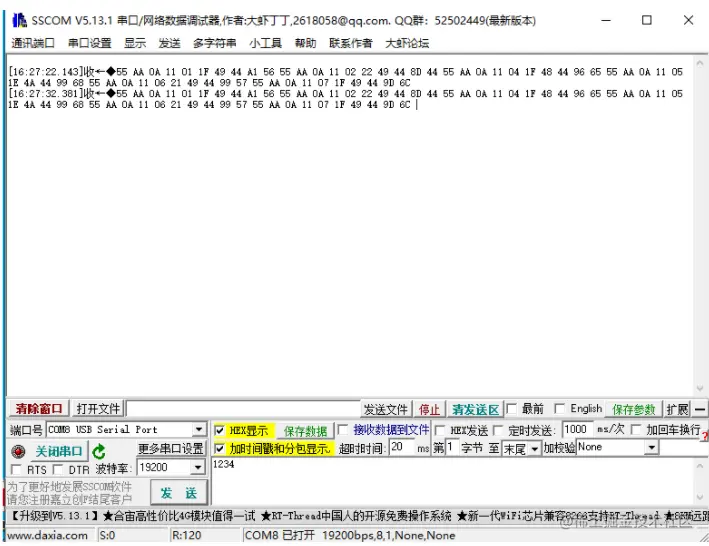Expand the 19200 baud rate dropdown

point(198,467)
